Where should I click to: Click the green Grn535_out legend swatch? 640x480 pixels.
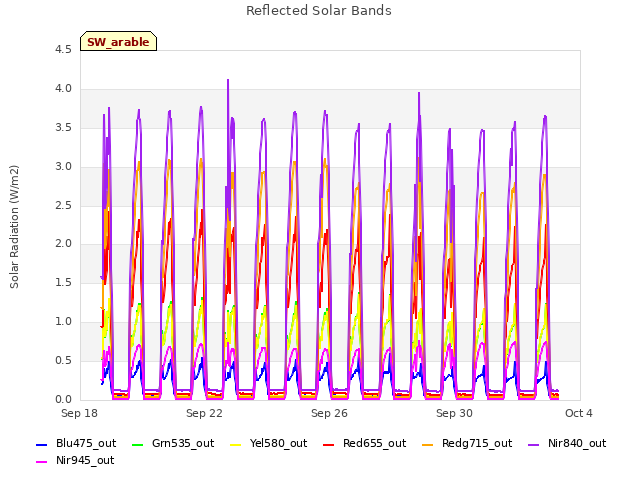coord(138,444)
